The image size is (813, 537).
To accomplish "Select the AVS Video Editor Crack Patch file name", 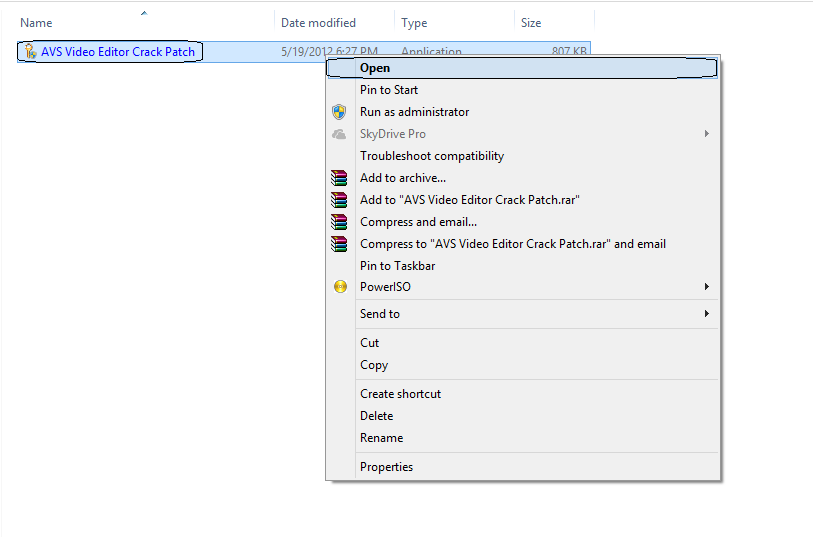I will [118, 52].
